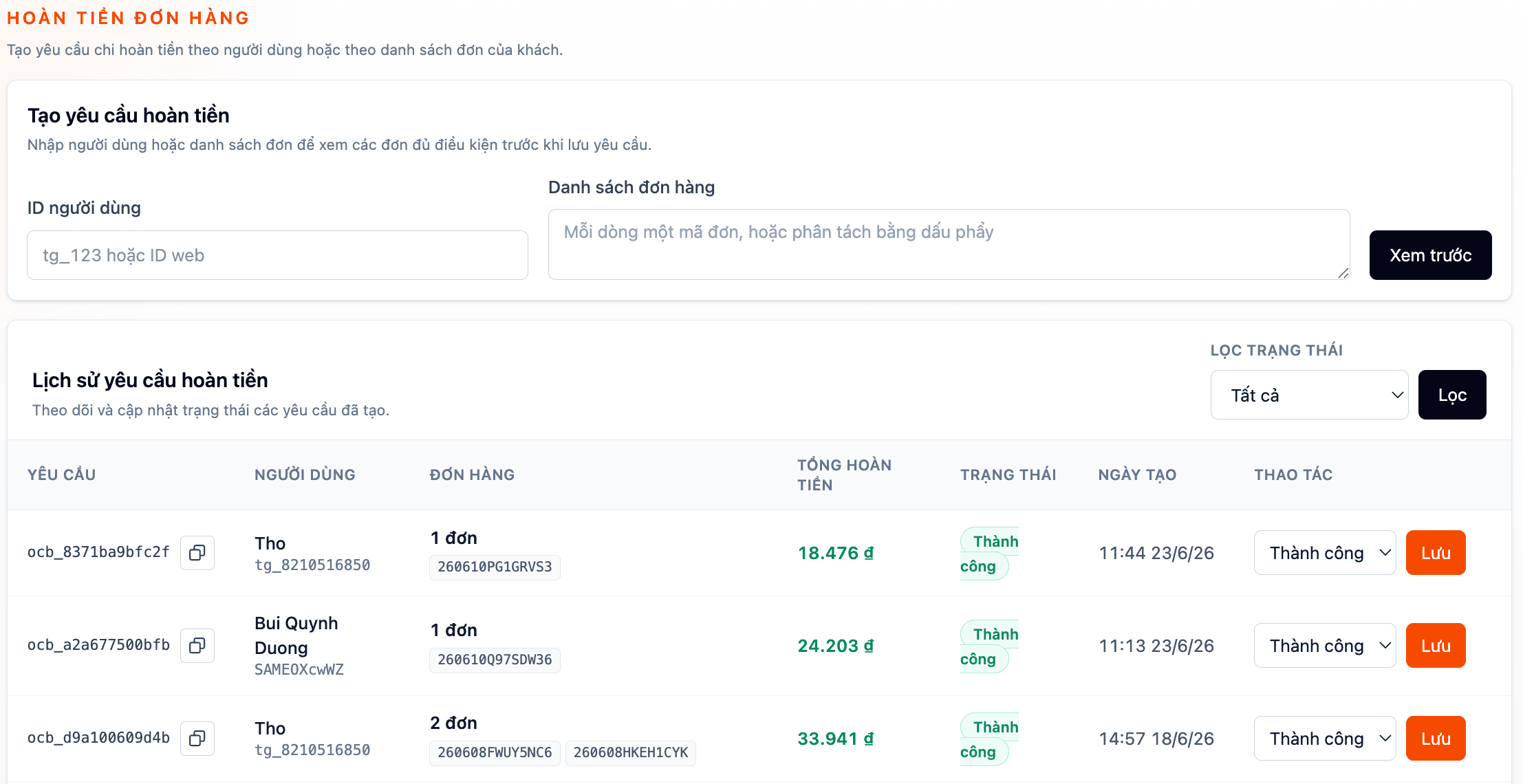This screenshot has width=1523, height=784.
Task: Click the NGƯỜI DÙNG column header
Action: [x=305, y=475]
